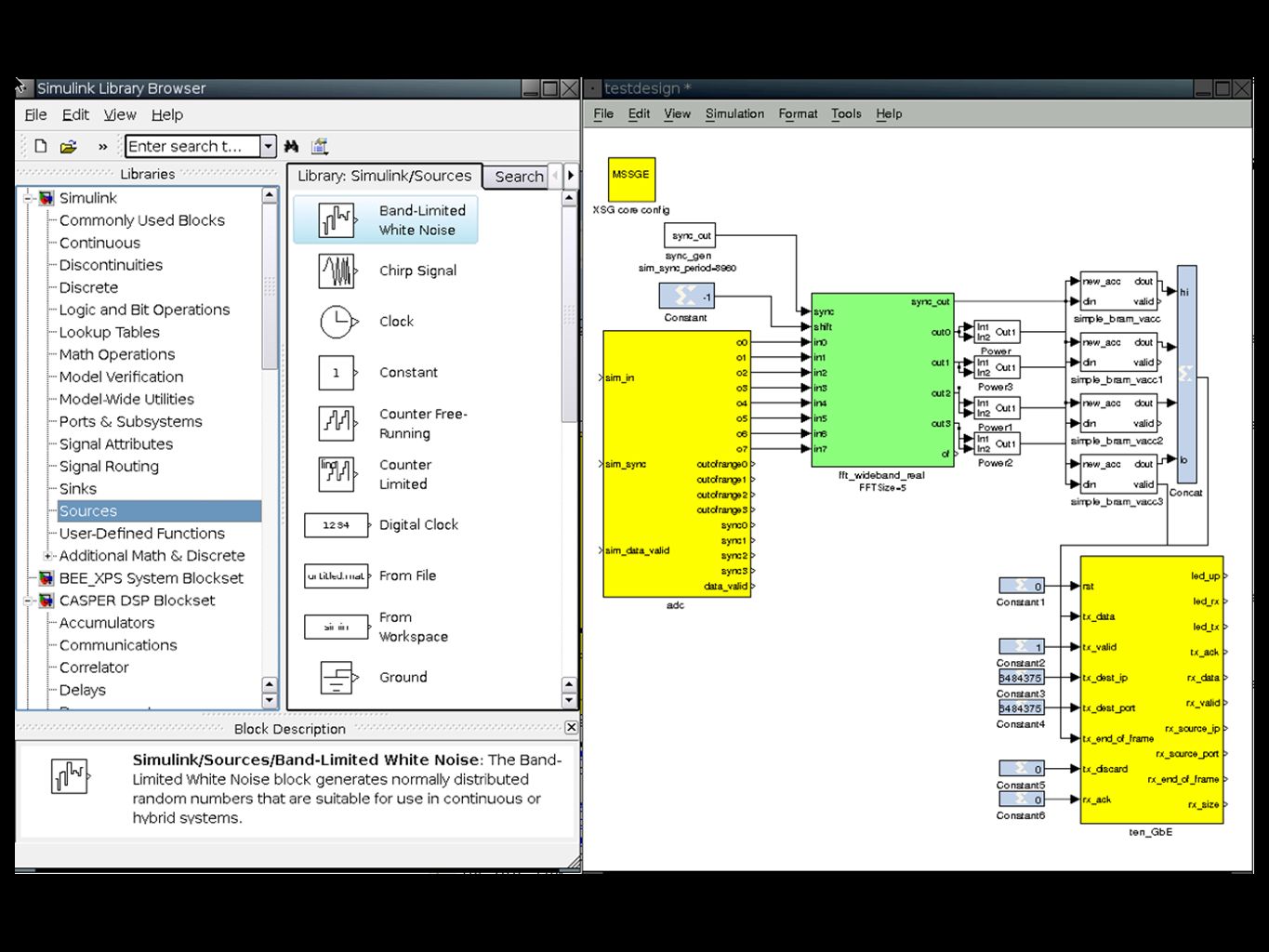Open Simulation menu in testdesign window
This screenshot has height=952, width=1269.
734,113
